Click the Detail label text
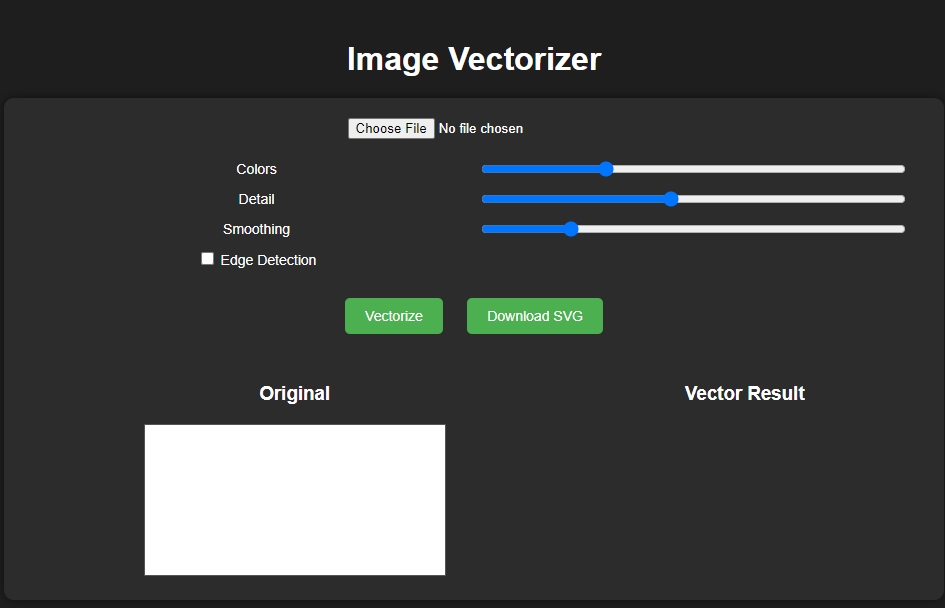Image resolution: width=945 pixels, height=608 pixels. [257, 199]
